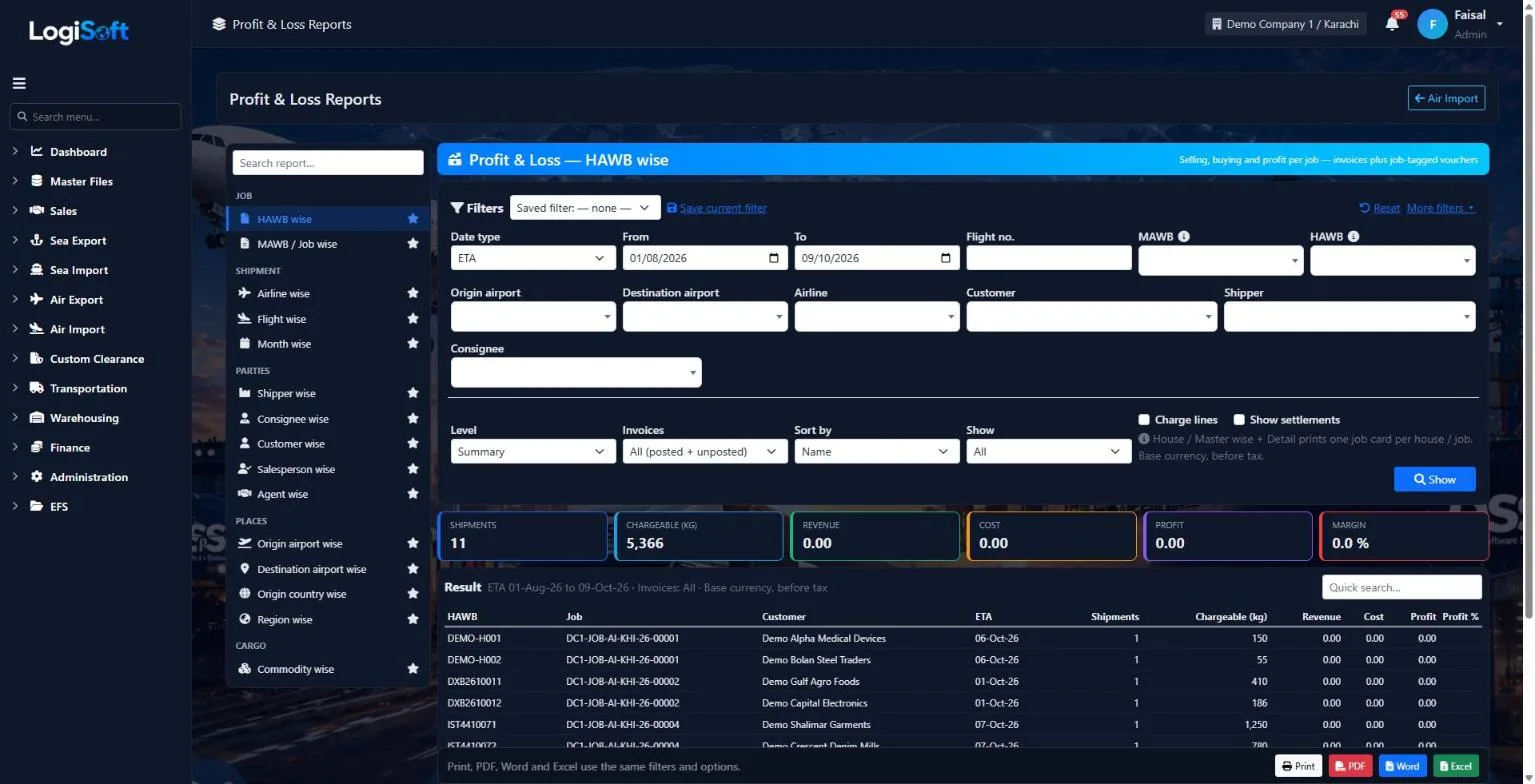This screenshot has width=1535, height=784.
Task: Enable the Show settlements checkbox
Action: tap(1239, 420)
